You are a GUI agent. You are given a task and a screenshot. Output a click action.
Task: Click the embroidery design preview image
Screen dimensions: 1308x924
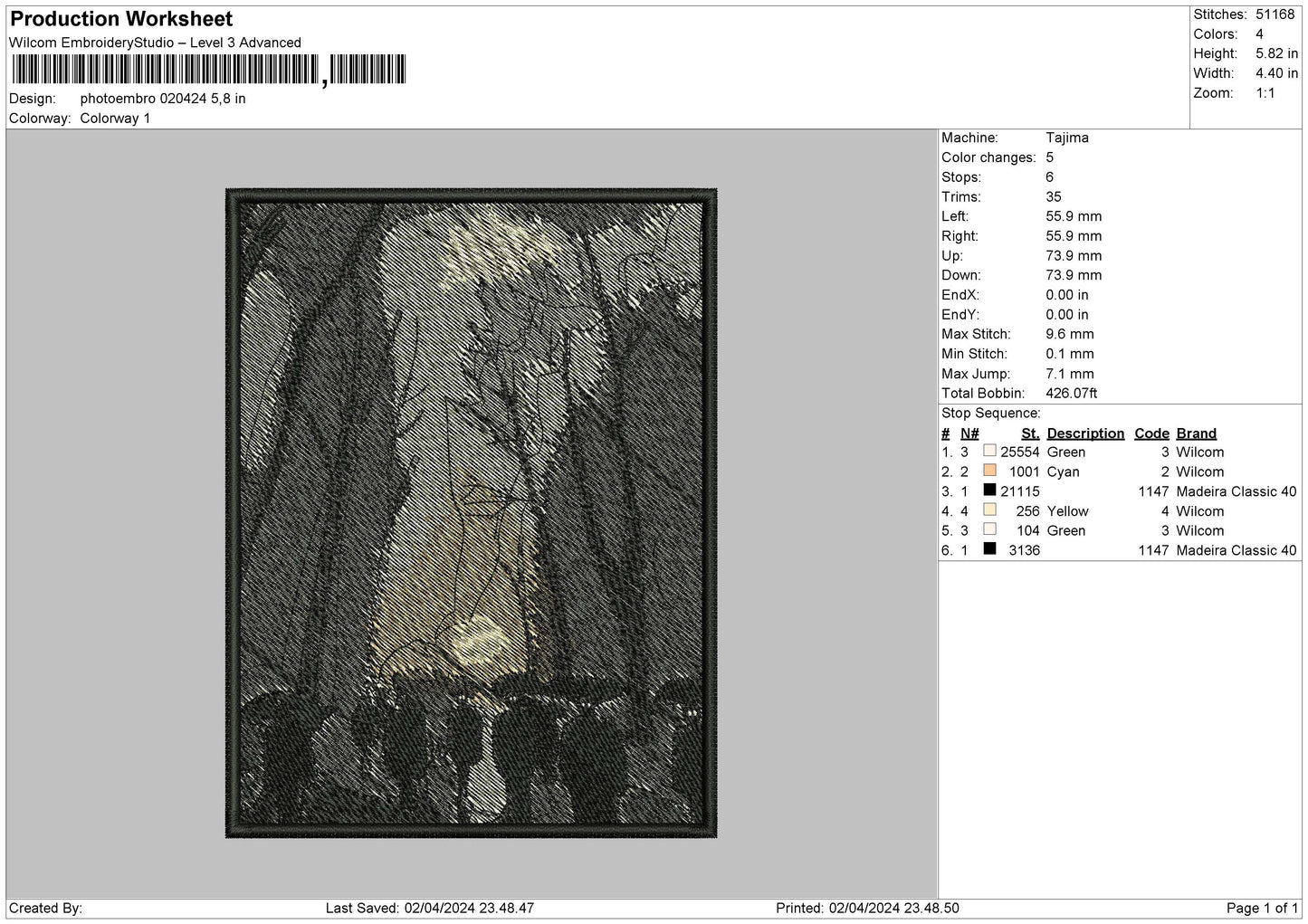[471, 513]
